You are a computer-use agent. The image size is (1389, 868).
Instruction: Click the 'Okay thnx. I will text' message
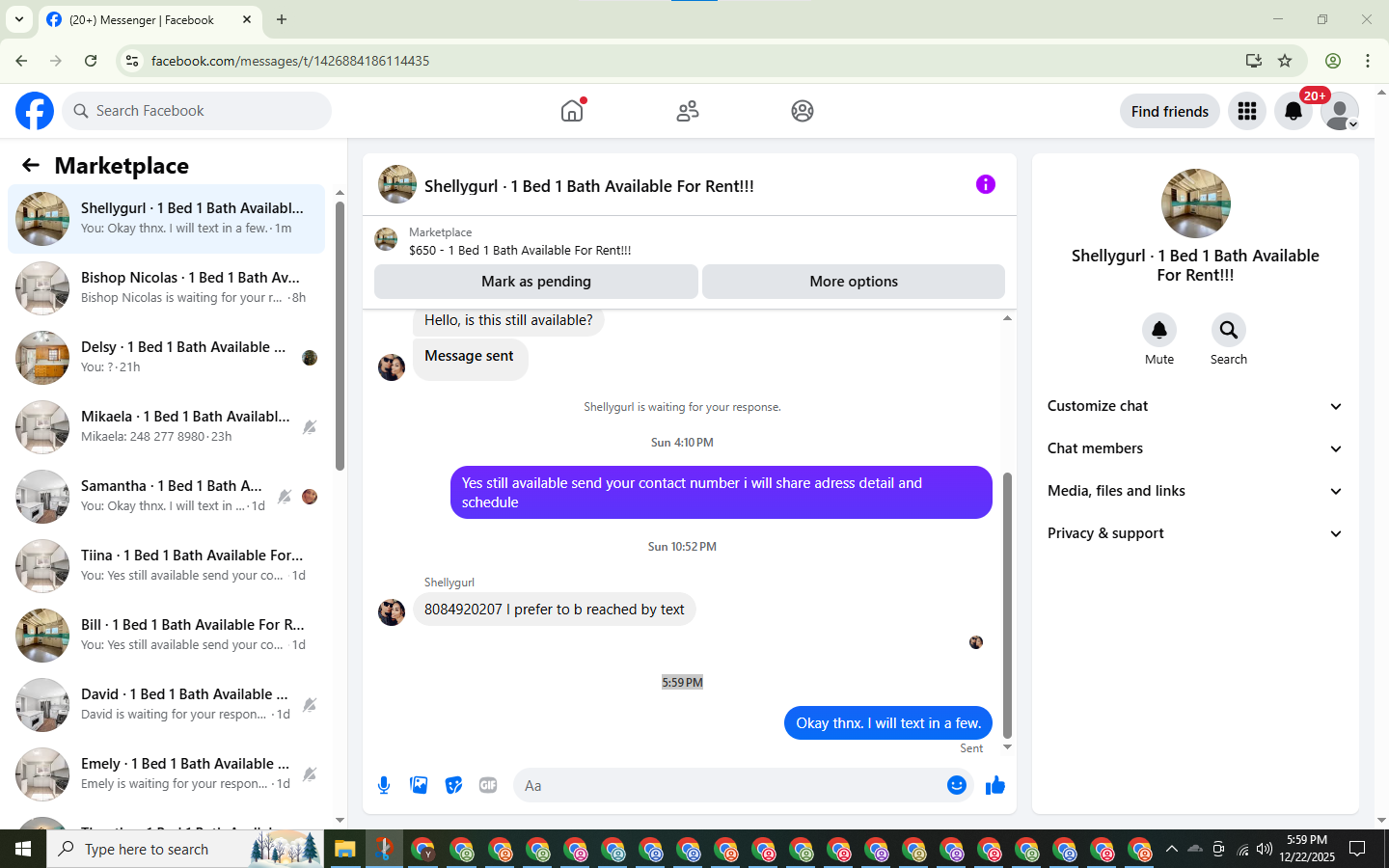click(x=888, y=723)
